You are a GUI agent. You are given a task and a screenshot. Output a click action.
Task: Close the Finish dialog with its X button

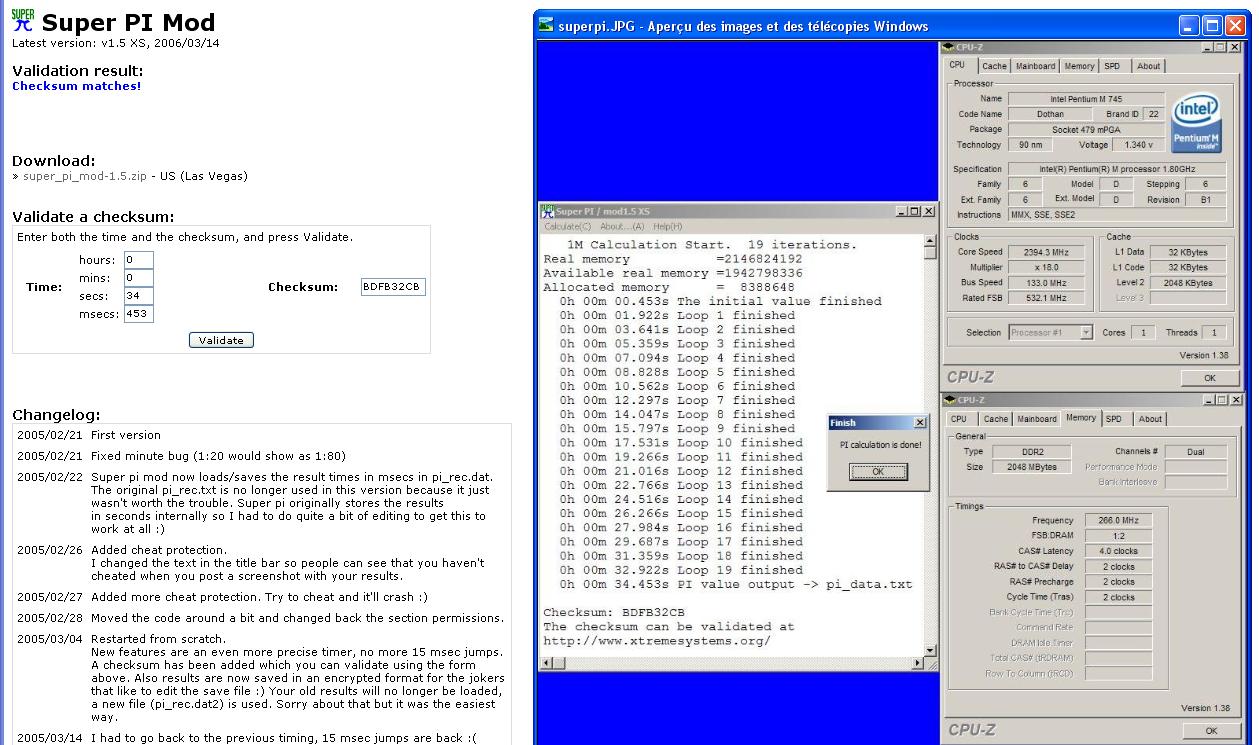[x=919, y=423]
